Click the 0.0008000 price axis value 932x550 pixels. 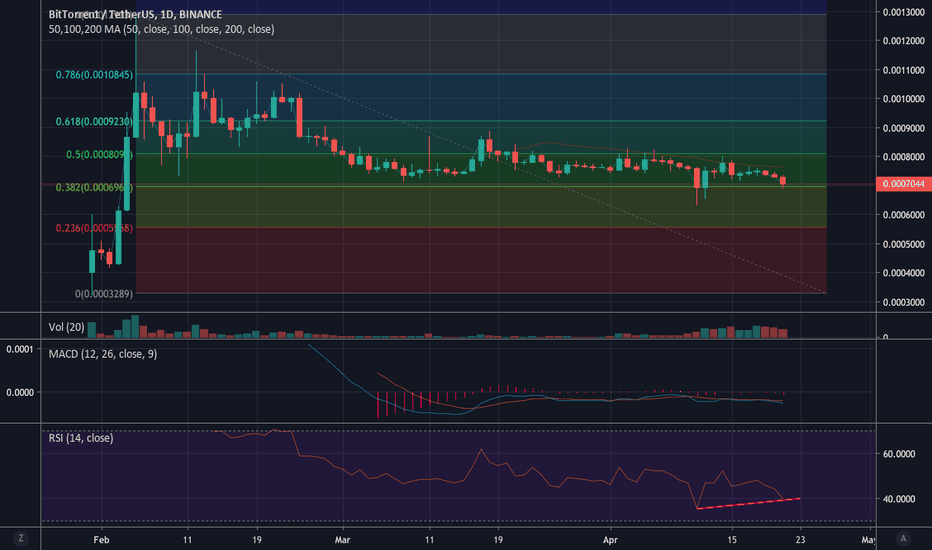(x=903, y=157)
